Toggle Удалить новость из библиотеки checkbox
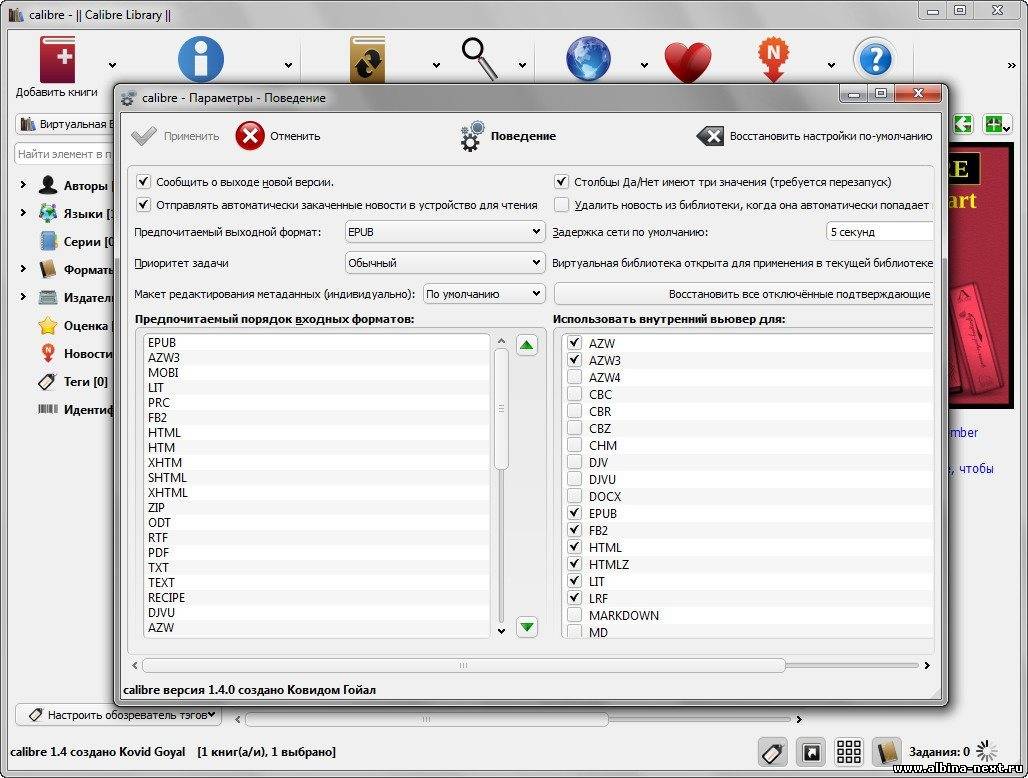Image resolution: width=1028 pixels, height=778 pixels. pyautogui.click(x=561, y=204)
